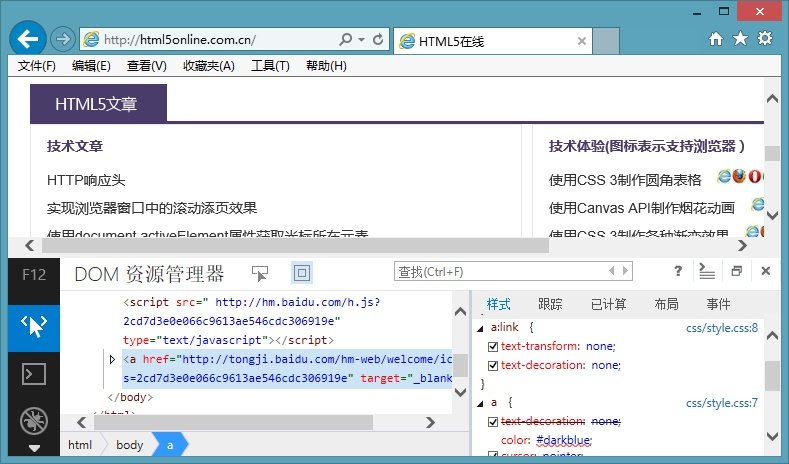Select the a element breadcrumb
Screen dimensions: 789x464
[x=170, y=445]
